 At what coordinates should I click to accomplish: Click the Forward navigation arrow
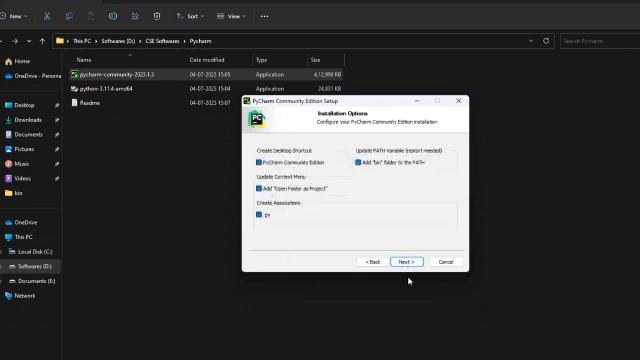15,41
